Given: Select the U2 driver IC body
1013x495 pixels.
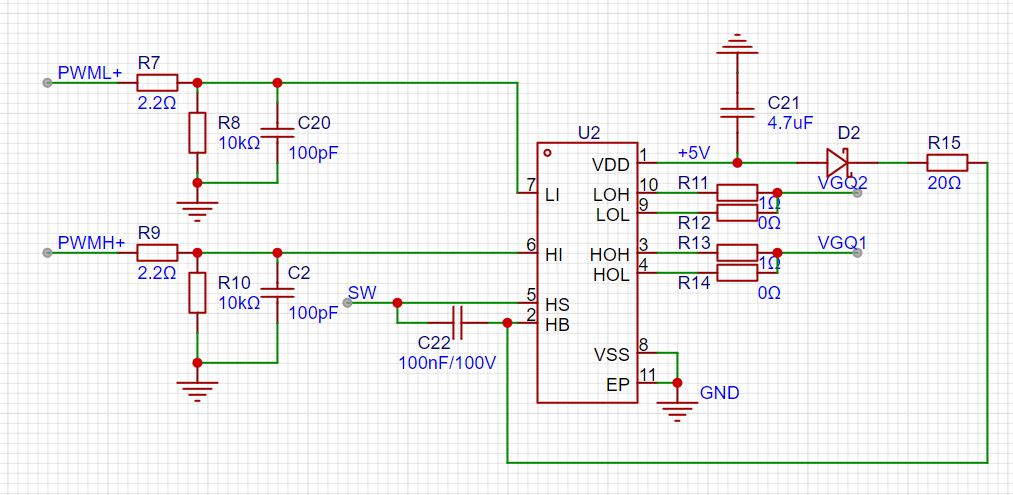Looking at the screenshot, I should [x=587, y=273].
